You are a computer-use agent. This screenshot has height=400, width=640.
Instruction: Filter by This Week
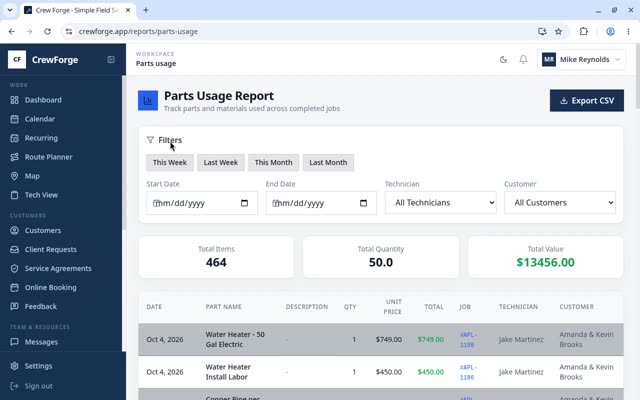tap(170, 162)
